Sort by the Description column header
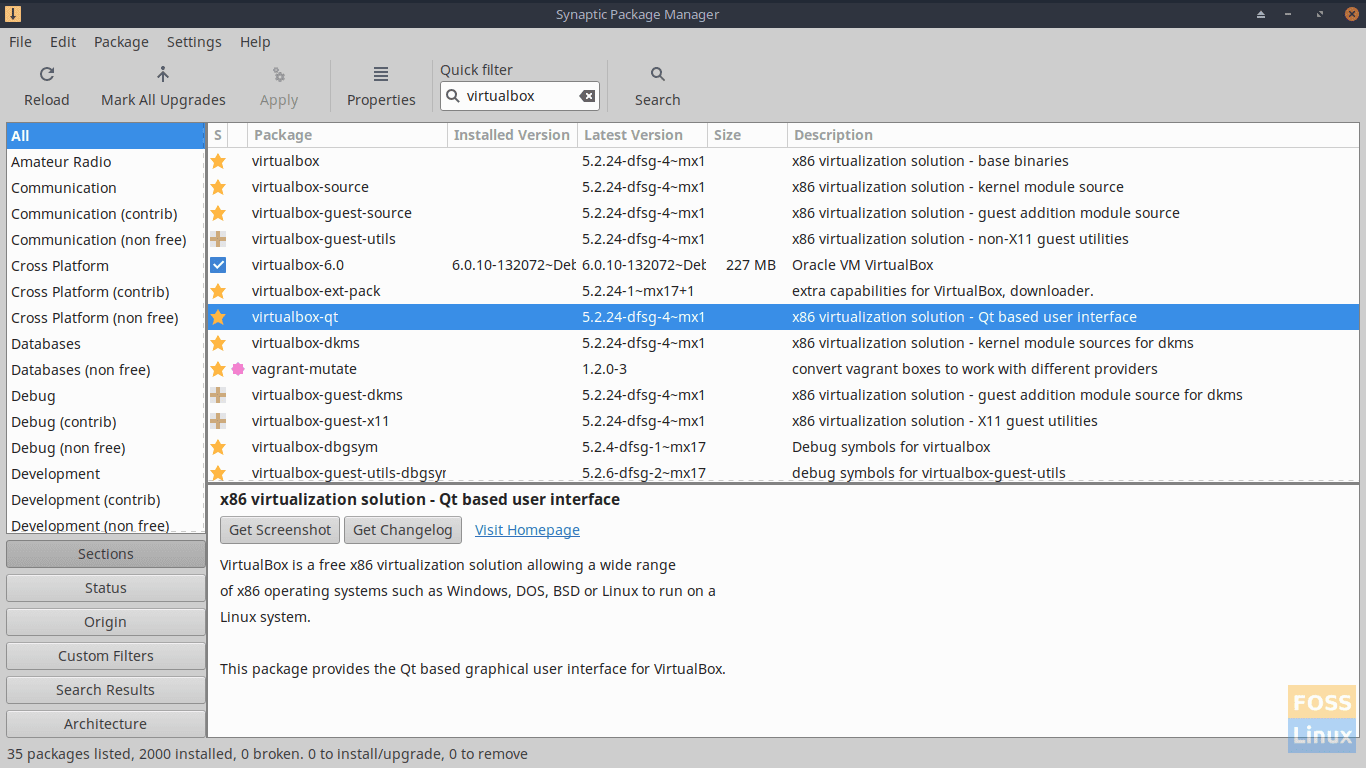 (1073, 135)
